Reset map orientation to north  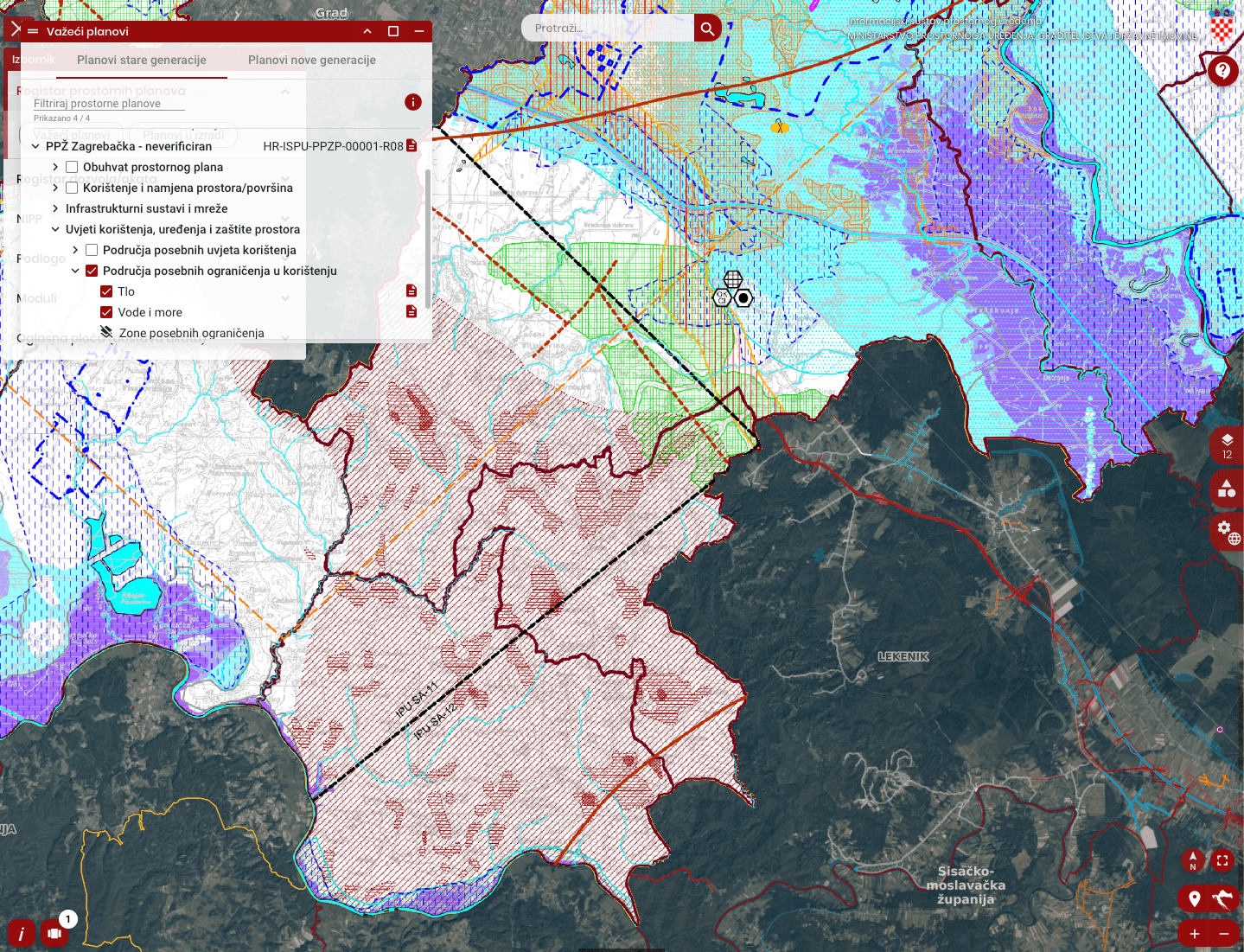[1193, 860]
